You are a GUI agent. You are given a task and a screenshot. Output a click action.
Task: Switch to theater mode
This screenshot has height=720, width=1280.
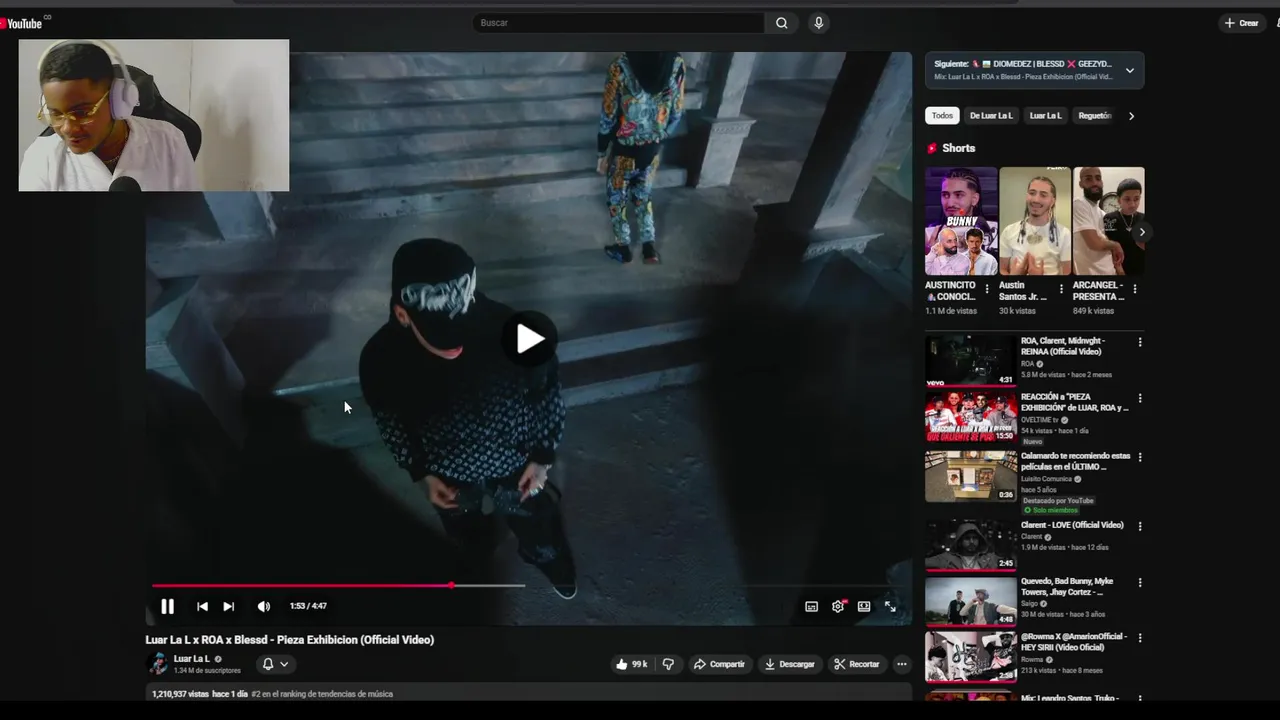864,606
